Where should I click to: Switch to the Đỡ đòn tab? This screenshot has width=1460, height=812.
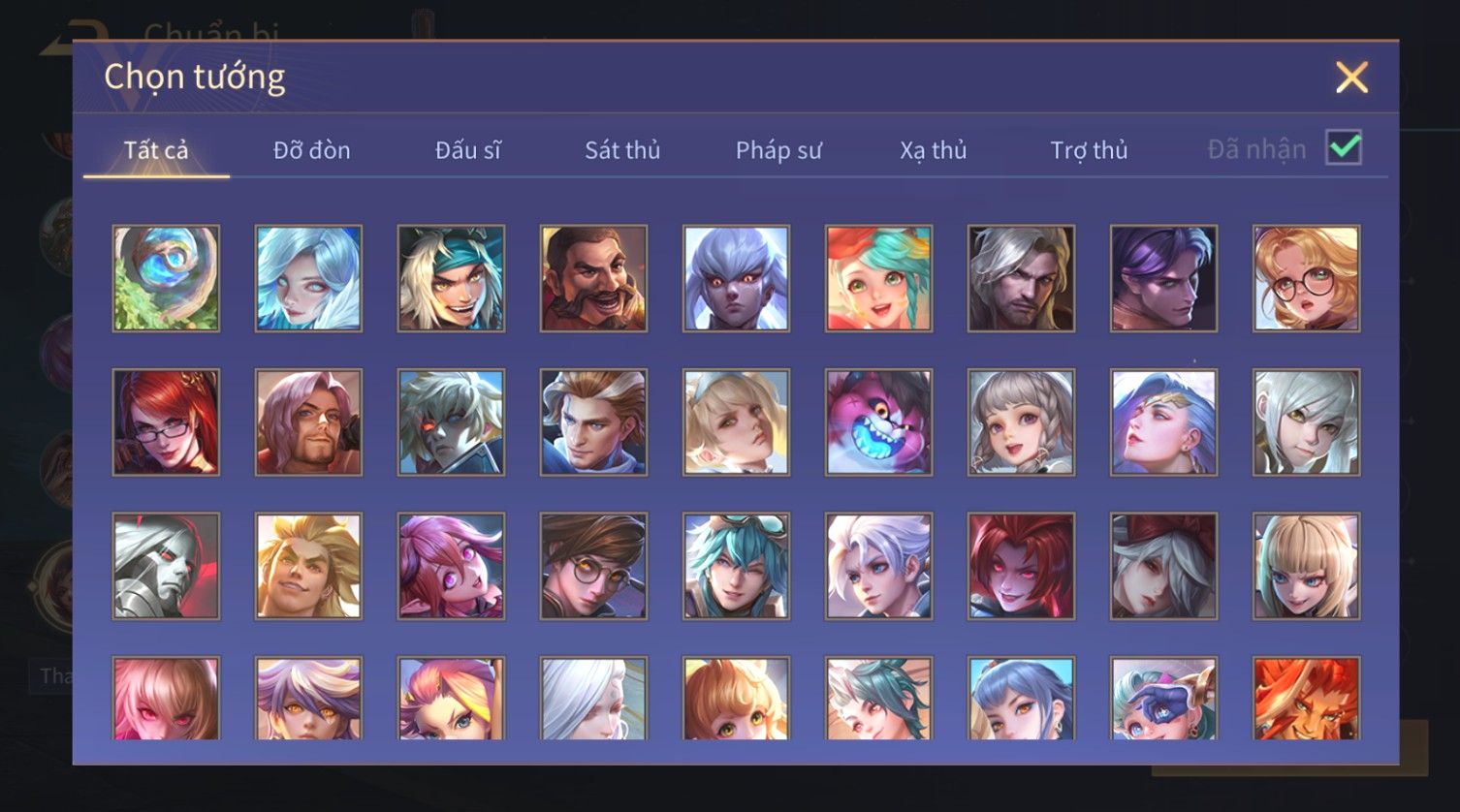(311, 150)
